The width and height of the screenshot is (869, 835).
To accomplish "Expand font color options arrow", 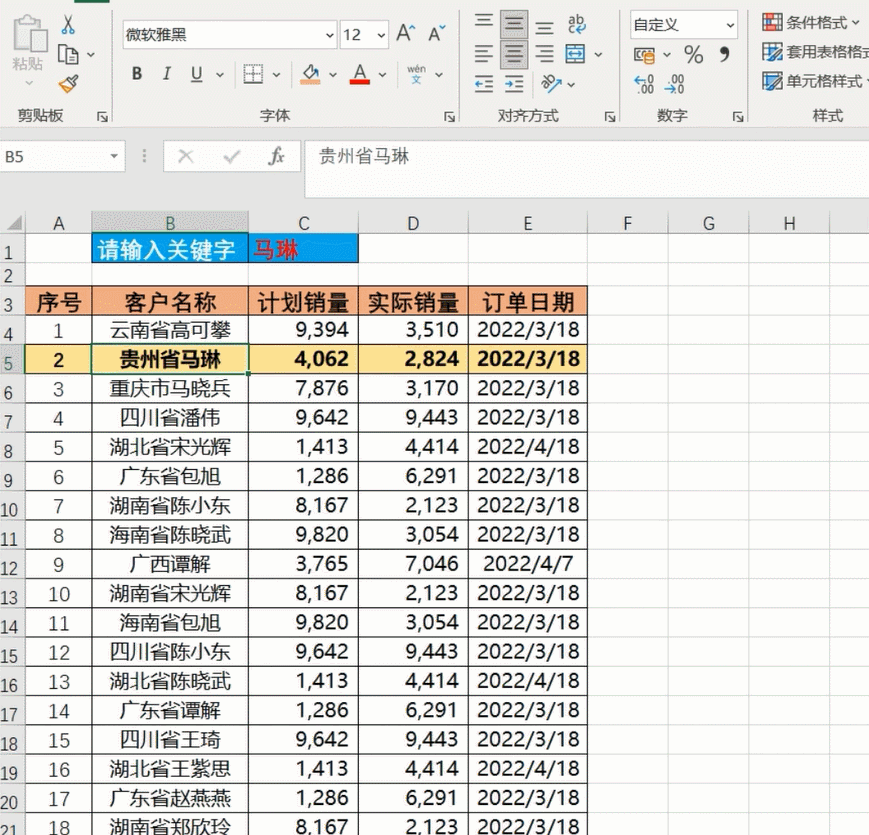I will (382, 75).
